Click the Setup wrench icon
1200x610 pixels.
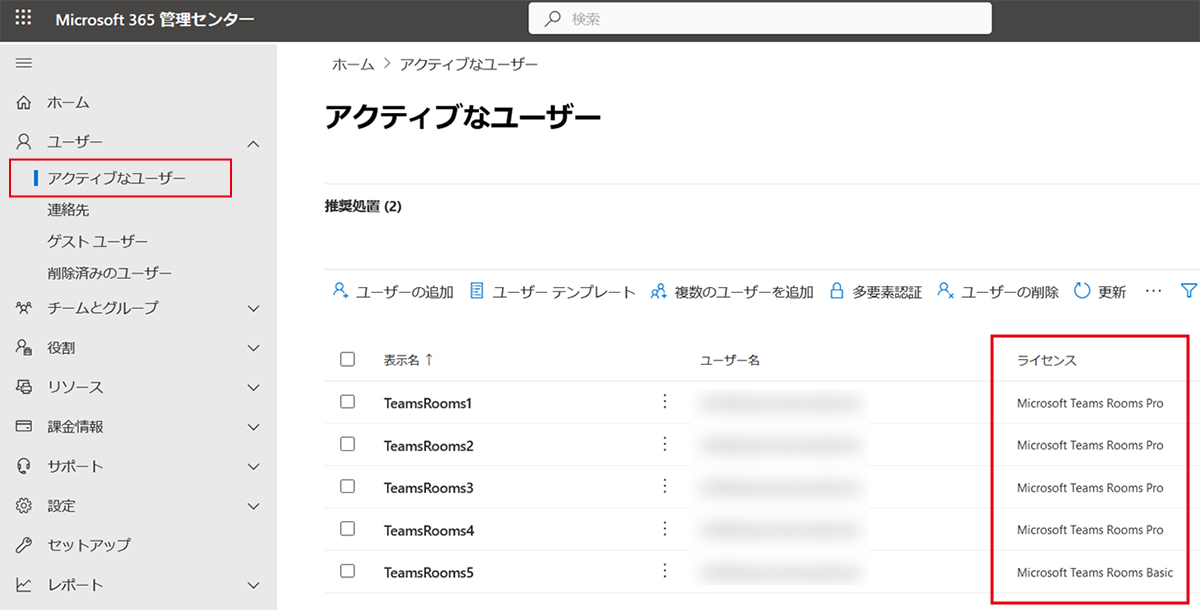pos(25,545)
